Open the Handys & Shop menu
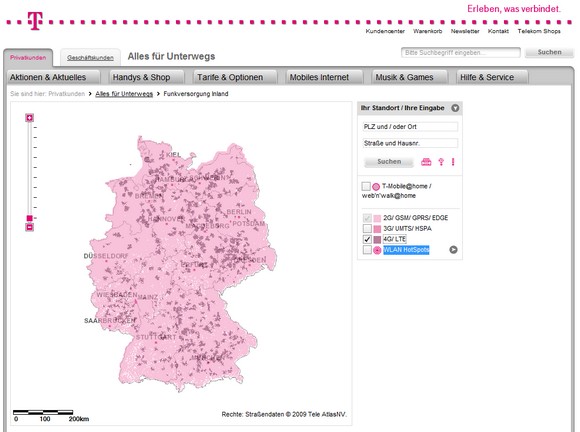 [x=147, y=77]
